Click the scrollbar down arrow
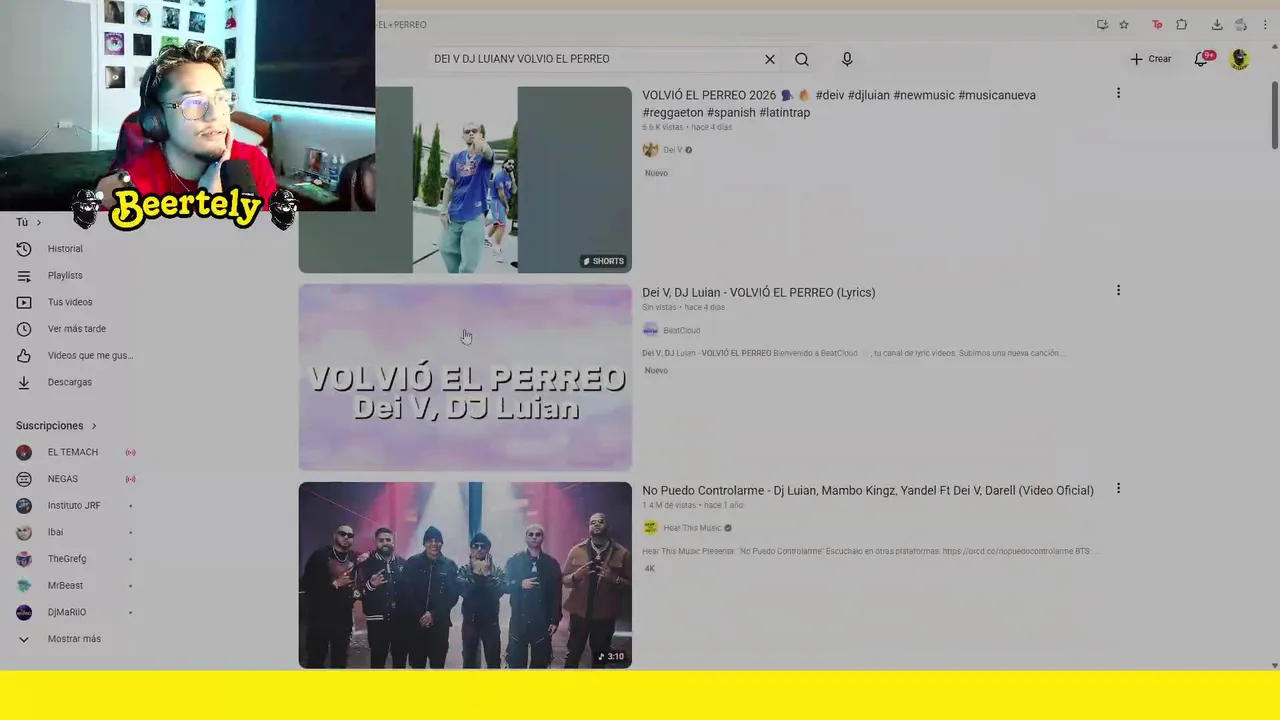 (1274, 665)
